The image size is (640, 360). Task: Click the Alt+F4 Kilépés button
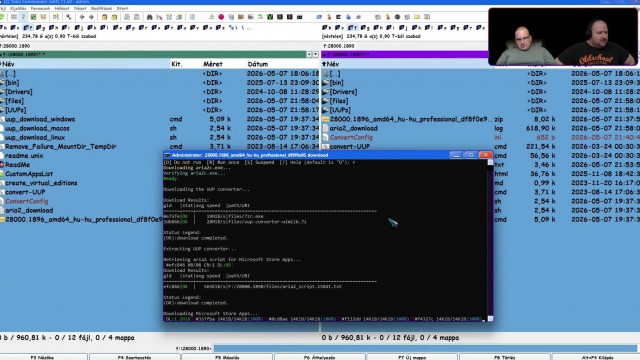click(597, 357)
